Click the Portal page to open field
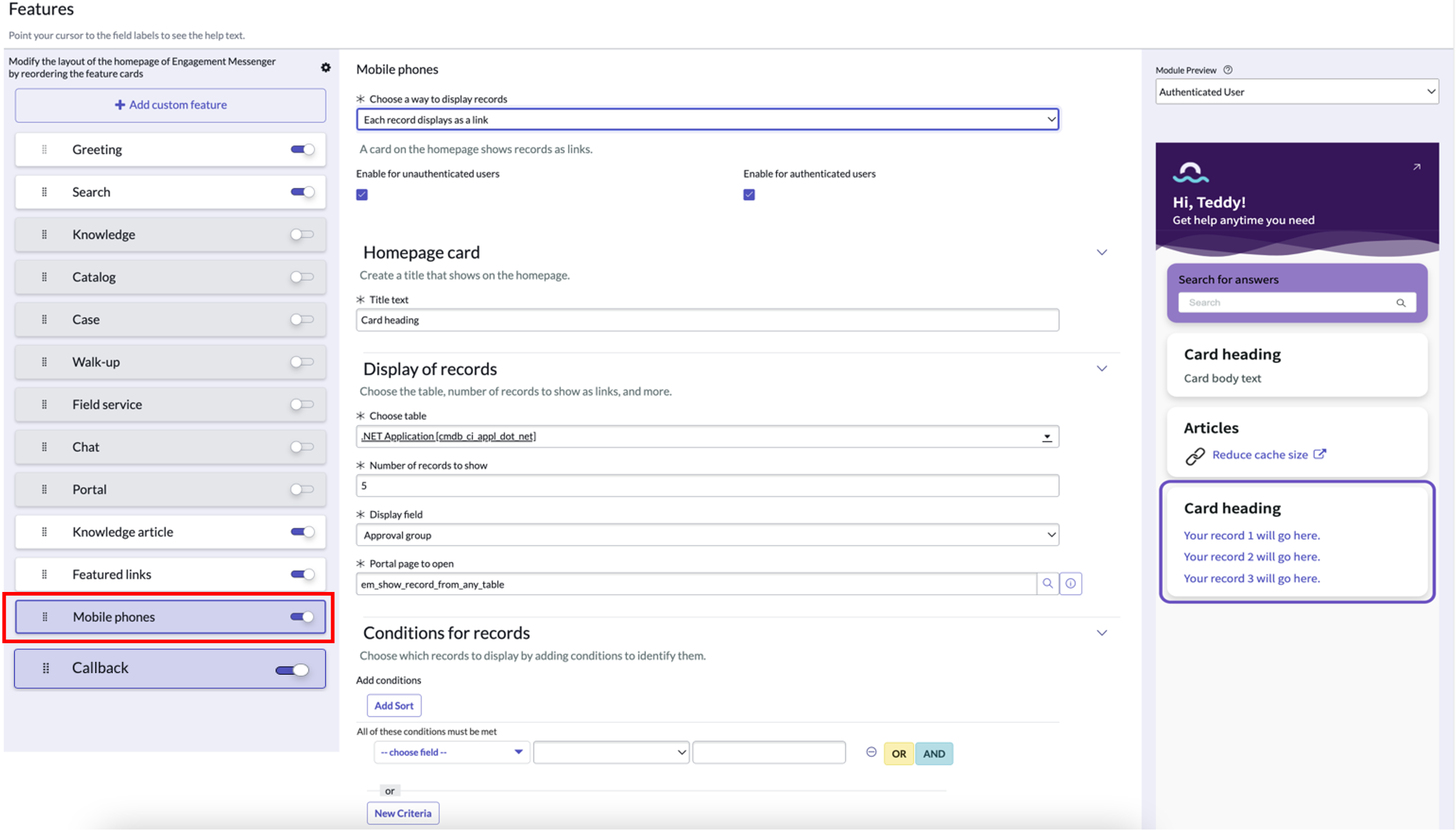This screenshot has width=1456, height=830. [696, 584]
